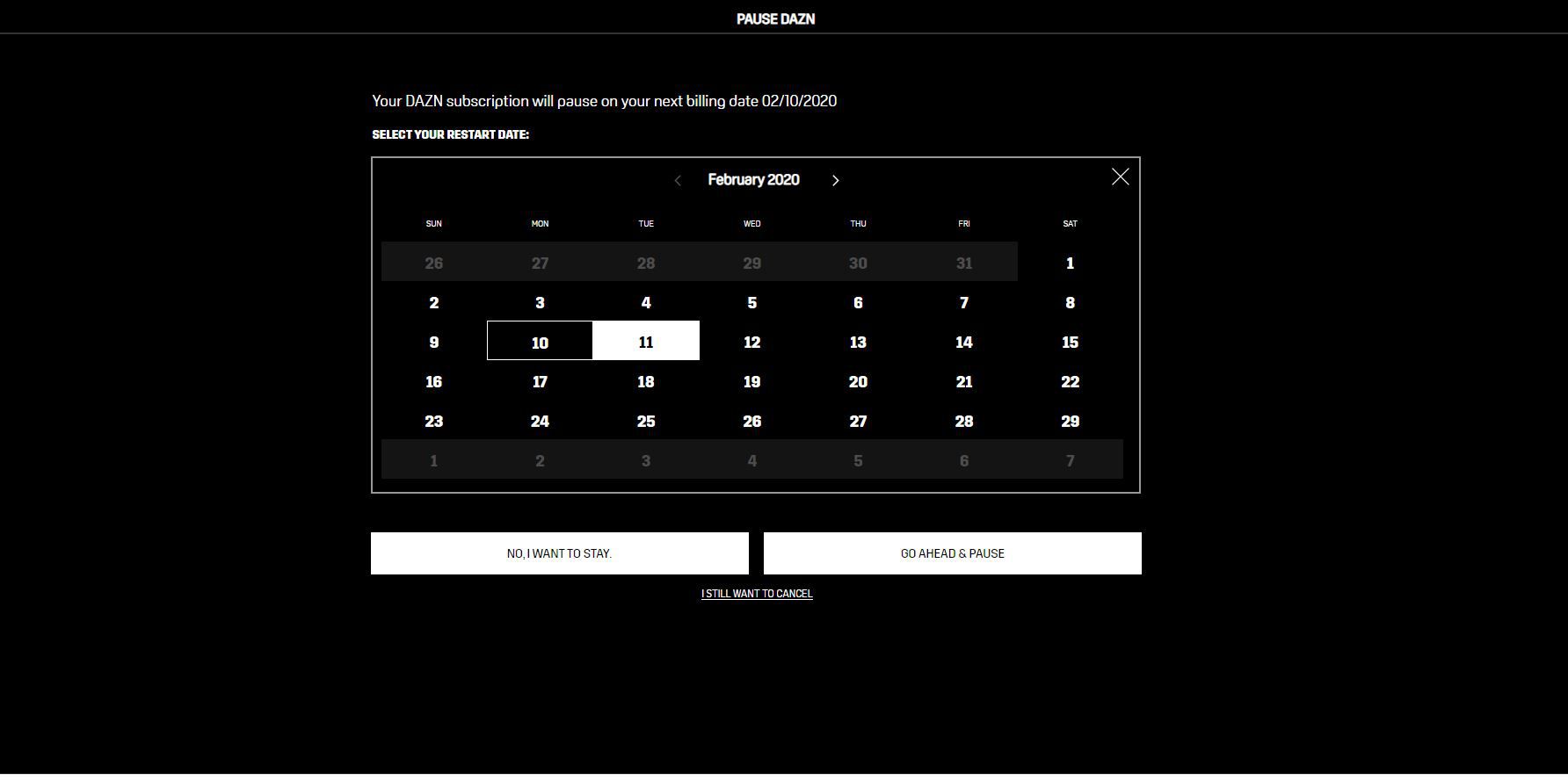The height and width of the screenshot is (780, 1568).
Task: Select February 5 restart date
Action: (752, 301)
